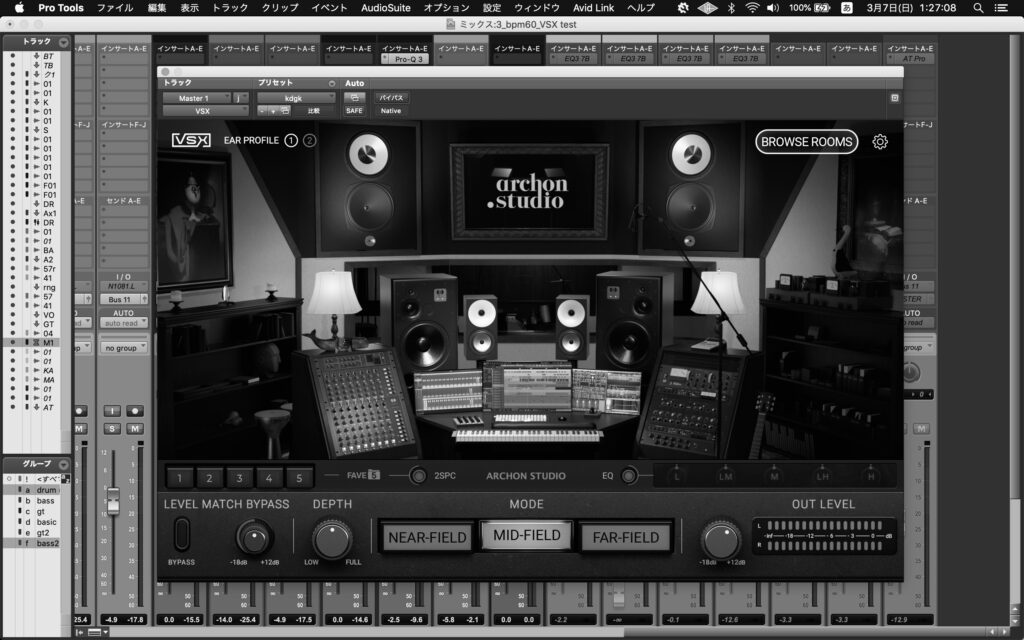Open the Master 1 track selector dropdown

197,98
